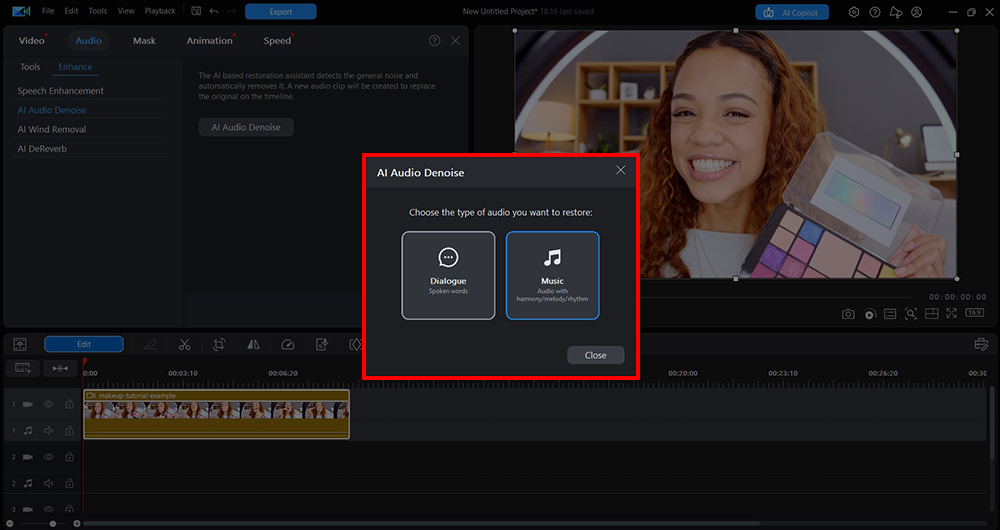This screenshot has width=1000, height=530.
Task: Open the File menu
Action: point(48,11)
